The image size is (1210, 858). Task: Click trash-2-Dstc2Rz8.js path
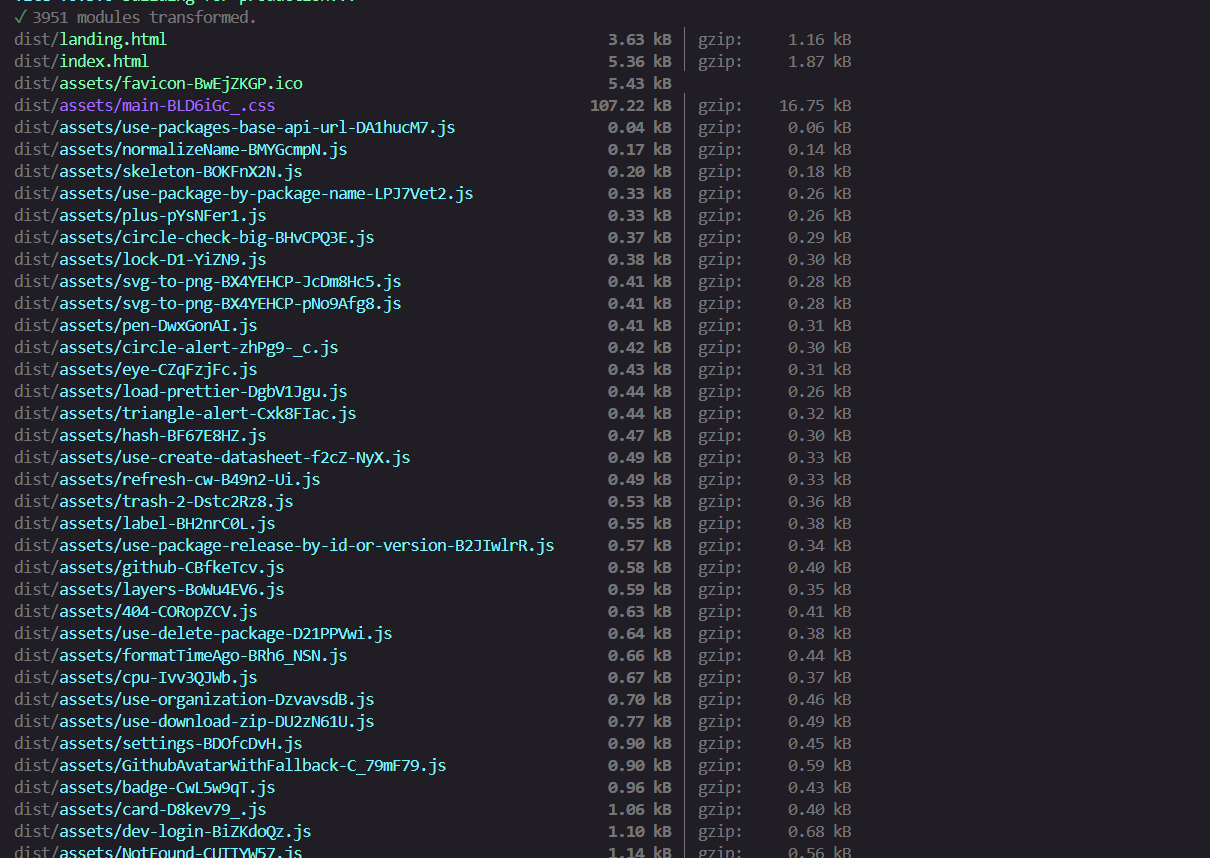[153, 501]
